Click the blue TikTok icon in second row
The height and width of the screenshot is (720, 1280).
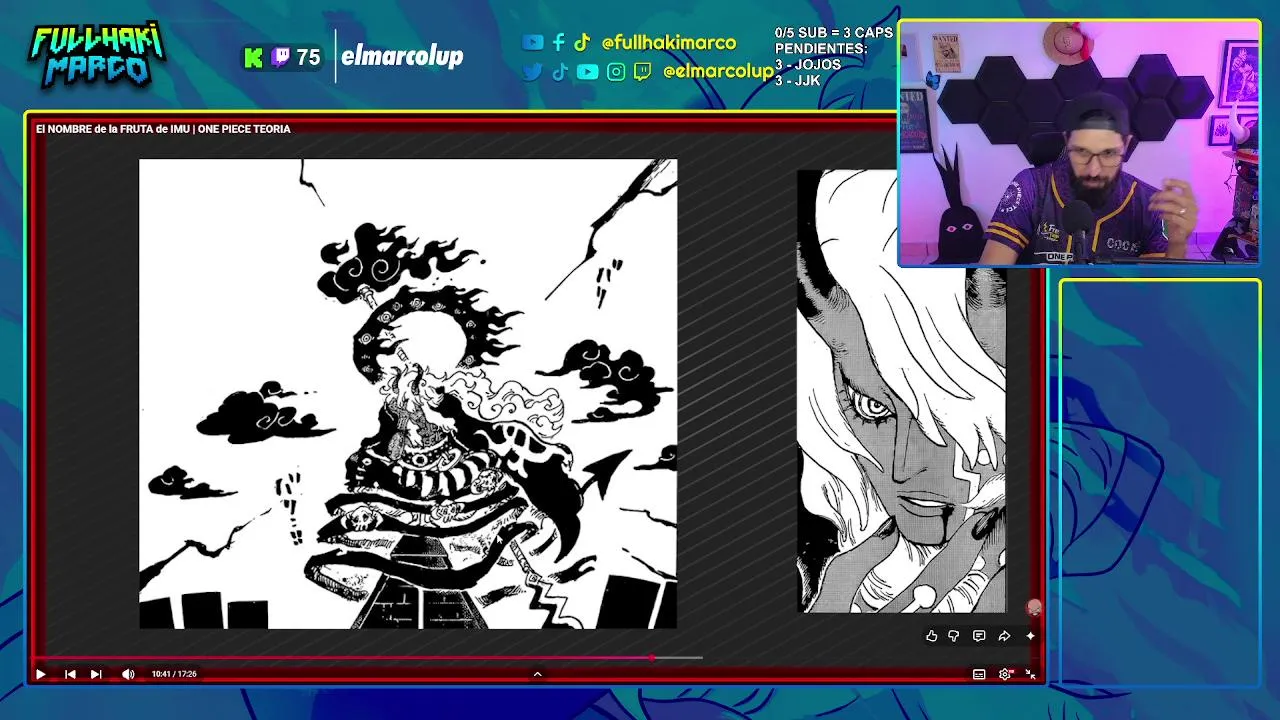tap(560, 72)
